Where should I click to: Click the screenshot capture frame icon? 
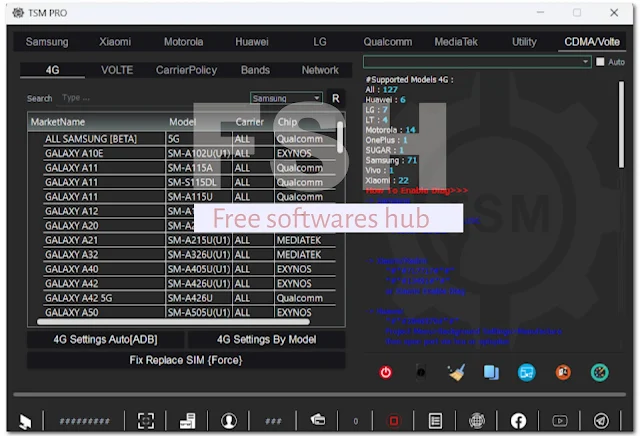[146, 420]
